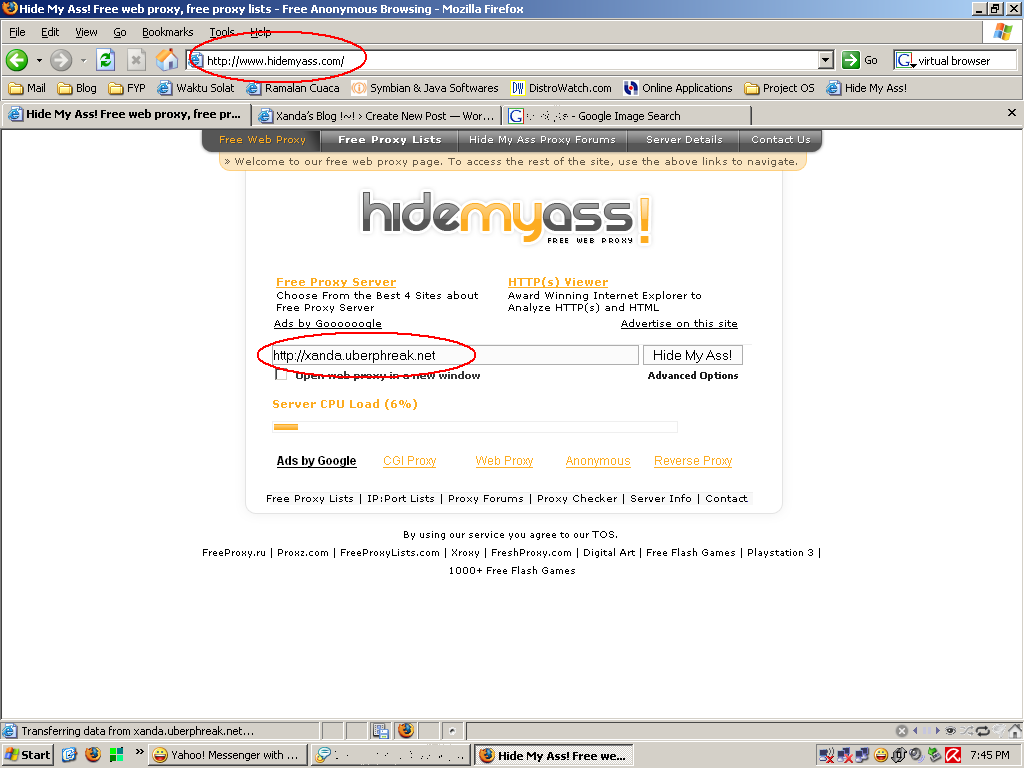The height and width of the screenshot is (768, 1024).
Task: Close the current tab with X button
Action: (1012, 113)
